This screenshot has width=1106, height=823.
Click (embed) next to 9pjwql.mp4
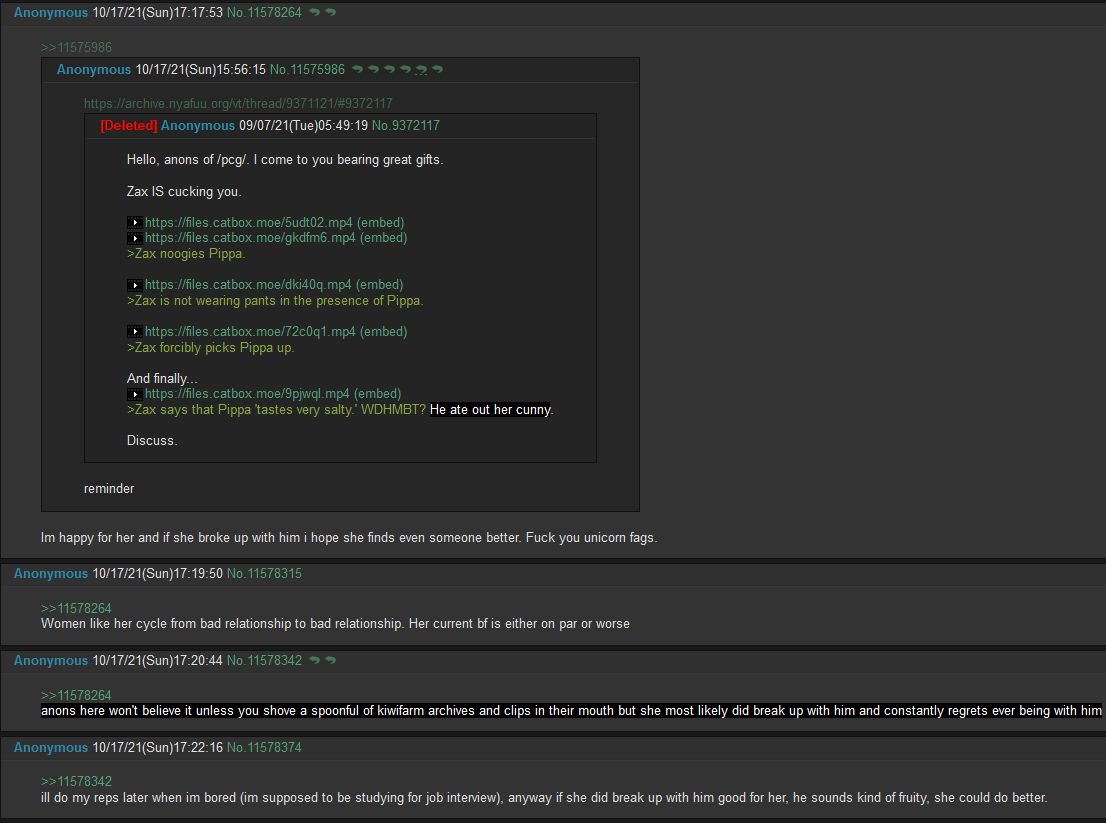[x=377, y=394]
